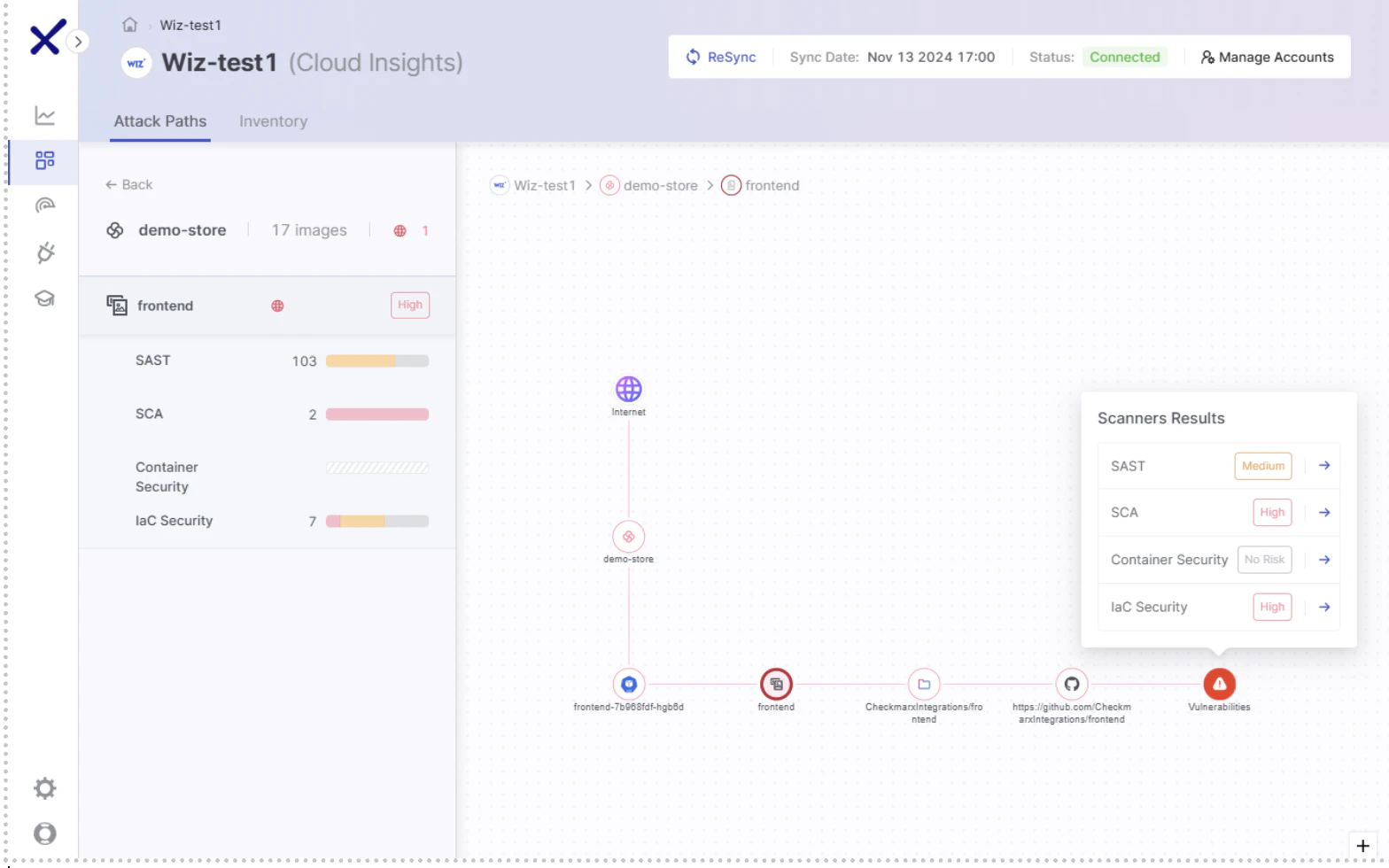Click the ReSync button

point(721,57)
